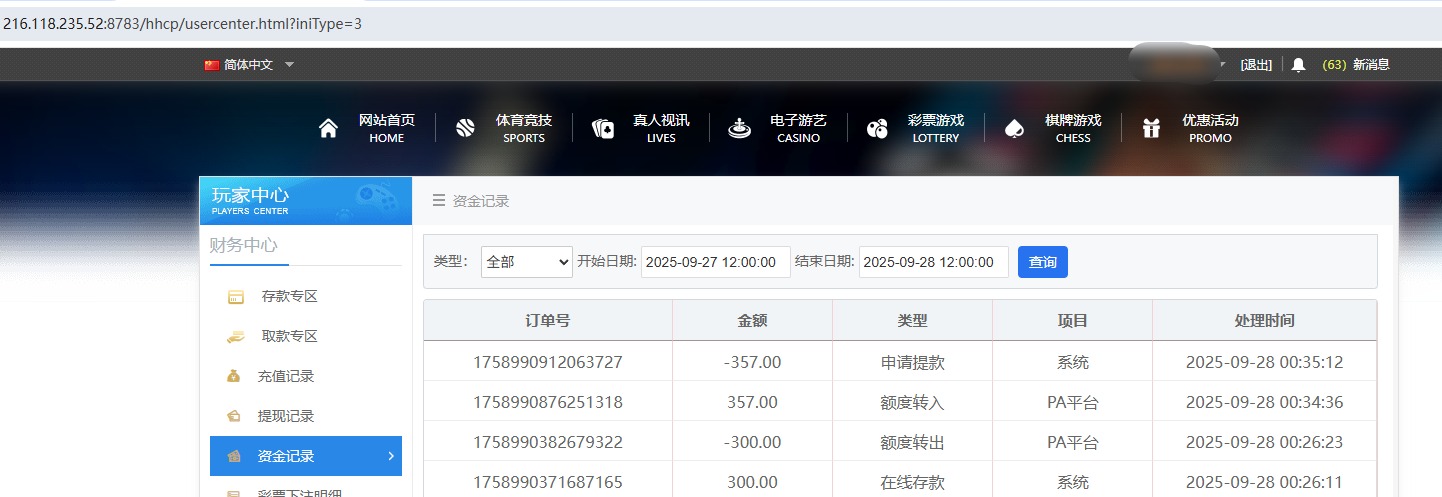Open 取款专区 in sidebar
The image size is (1442, 497).
click(x=289, y=336)
